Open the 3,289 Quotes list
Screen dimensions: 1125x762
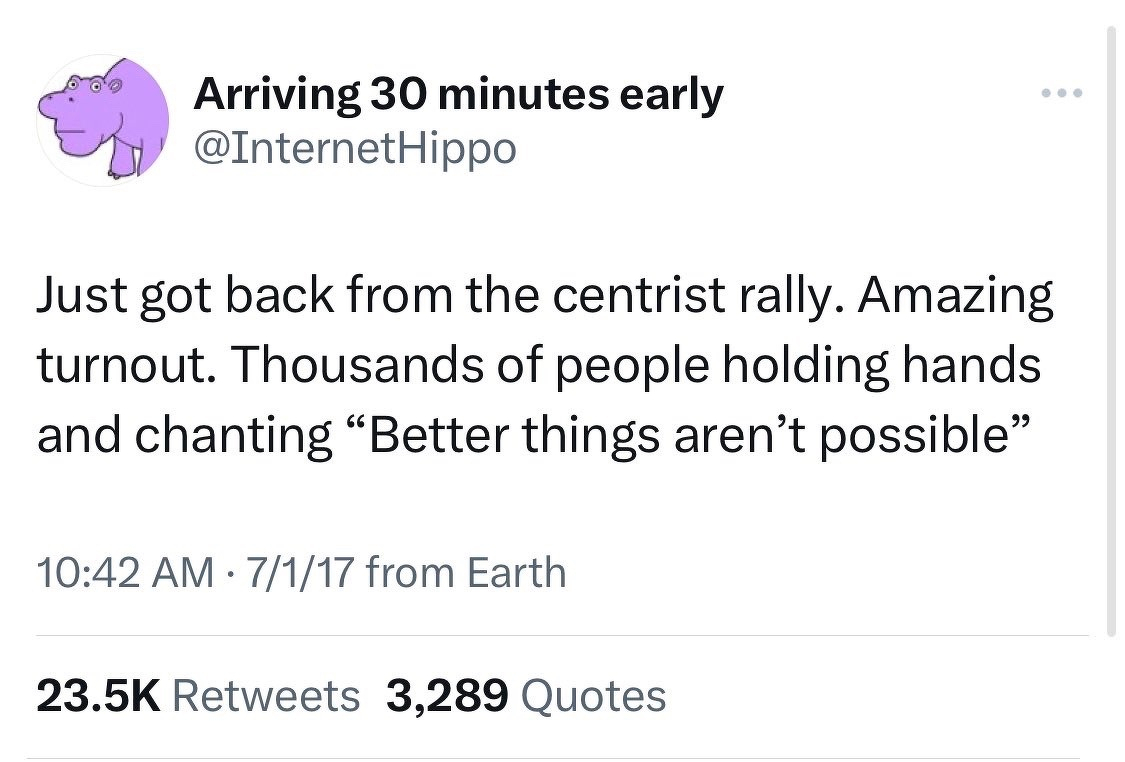[588, 695]
